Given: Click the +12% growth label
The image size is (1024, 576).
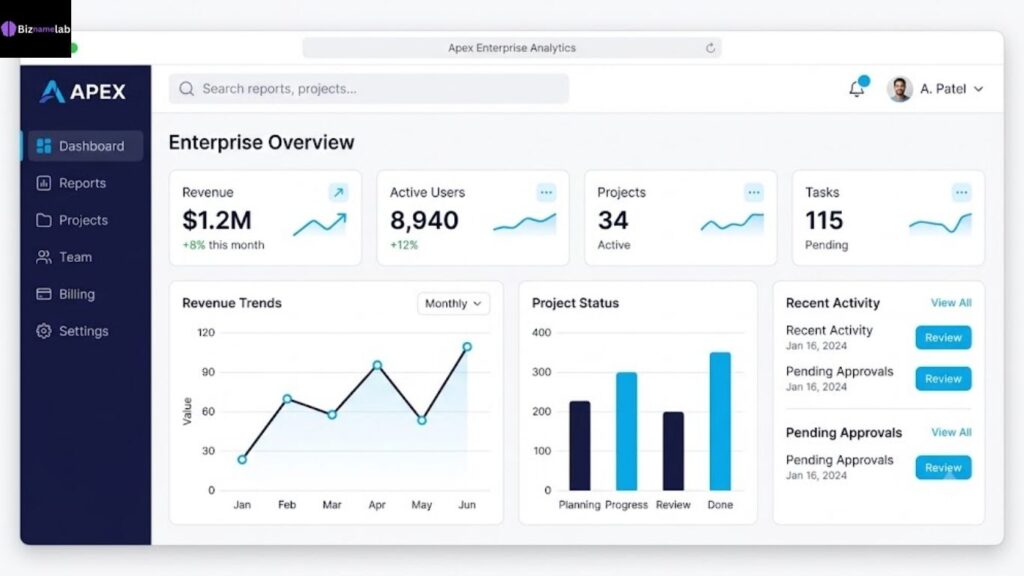Looking at the screenshot, I should 404,245.
